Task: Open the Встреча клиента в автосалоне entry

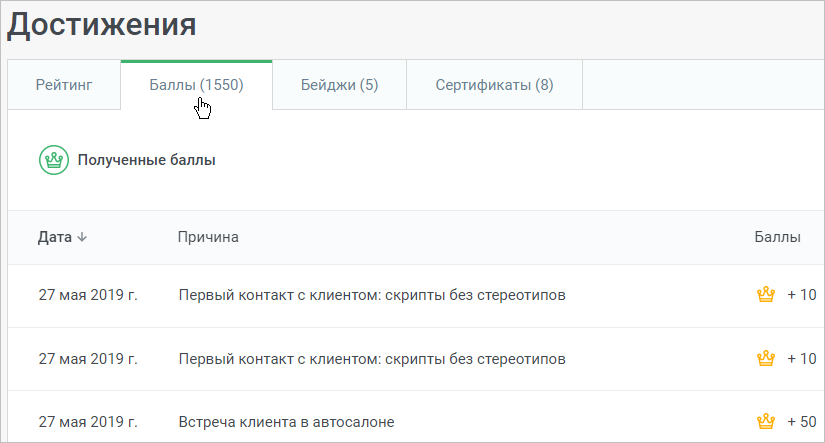Action: pyautogui.click(x=286, y=422)
